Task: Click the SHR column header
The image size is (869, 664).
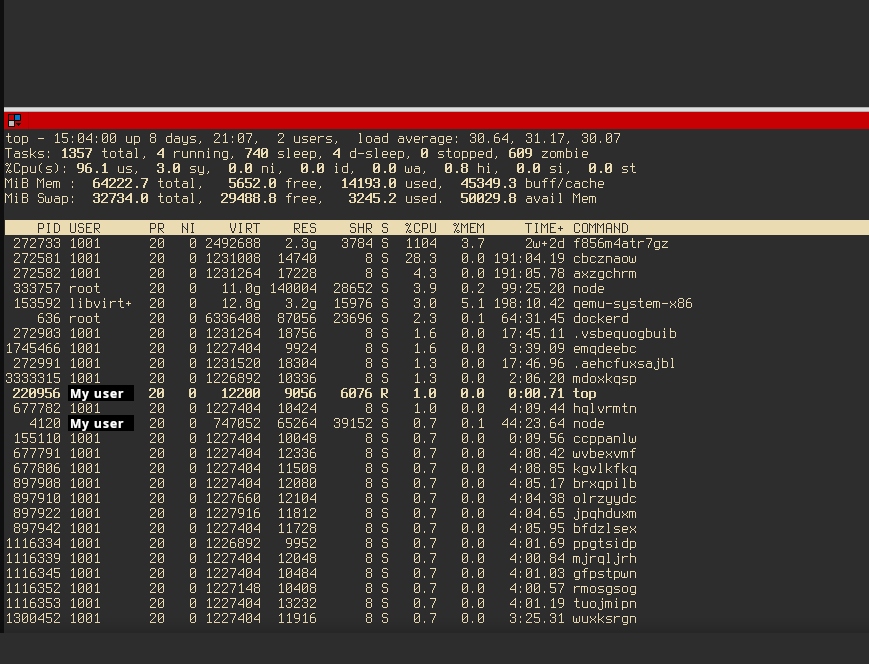Action: (361, 228)
